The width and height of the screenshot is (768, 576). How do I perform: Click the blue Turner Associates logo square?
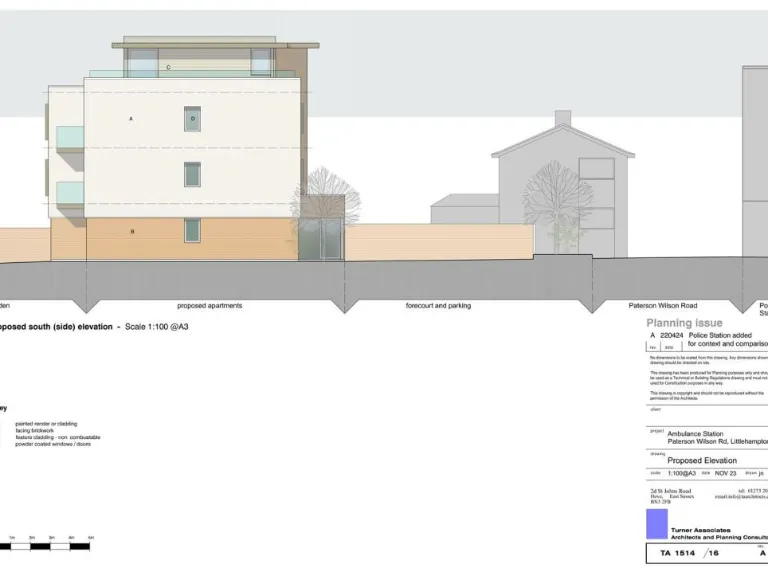point(657,524)
